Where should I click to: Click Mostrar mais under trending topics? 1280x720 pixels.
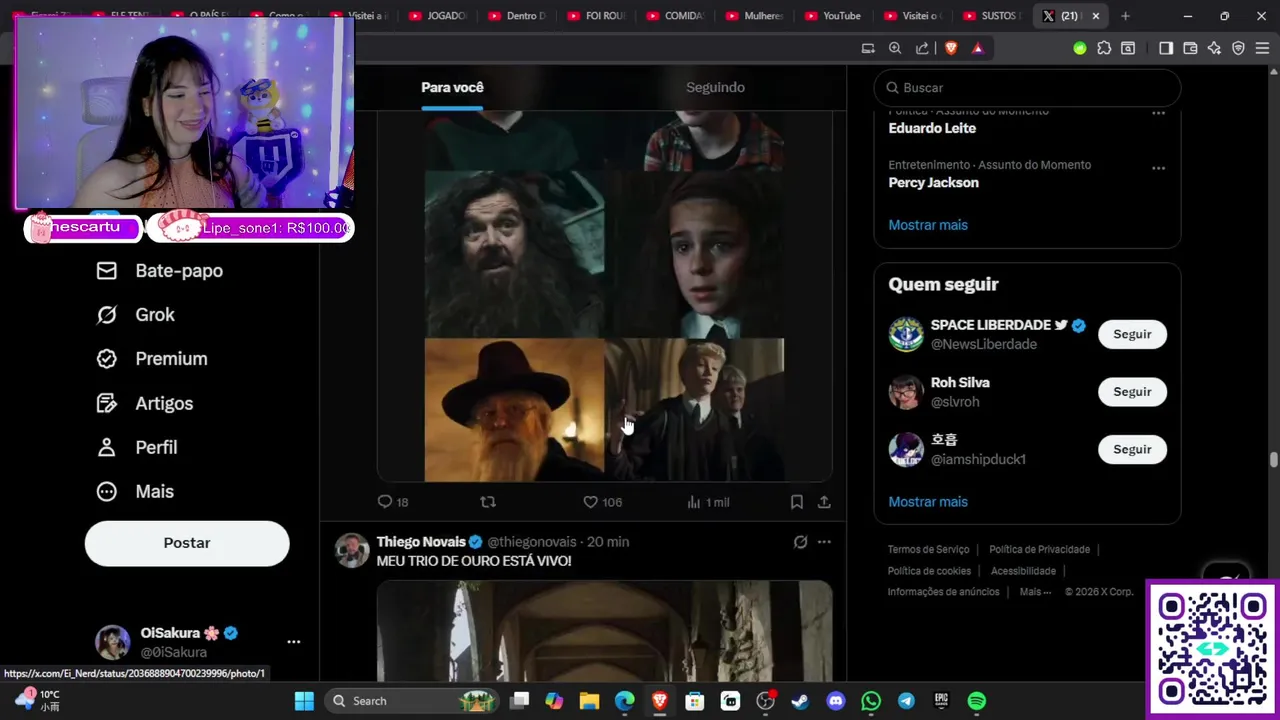pyautogui.click(x=928, y=225)
